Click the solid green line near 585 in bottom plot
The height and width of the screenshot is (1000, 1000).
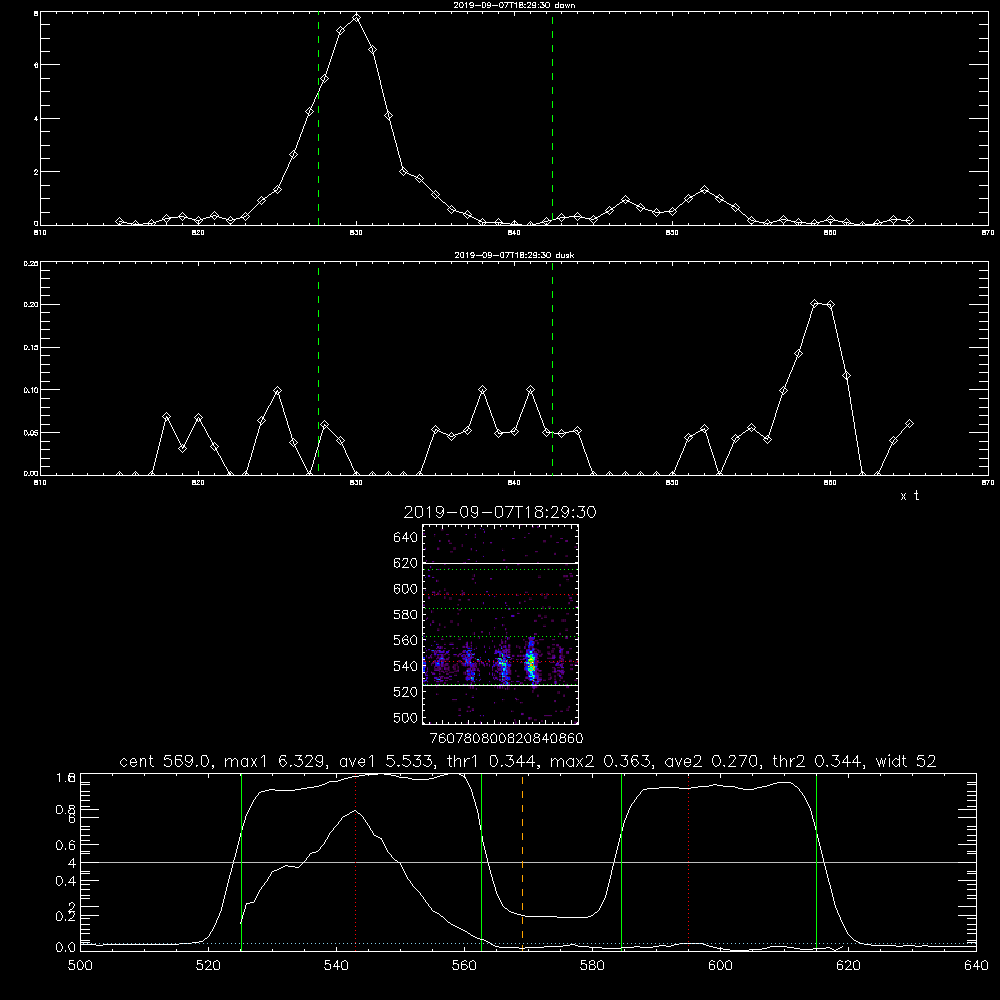click(621, 862)
